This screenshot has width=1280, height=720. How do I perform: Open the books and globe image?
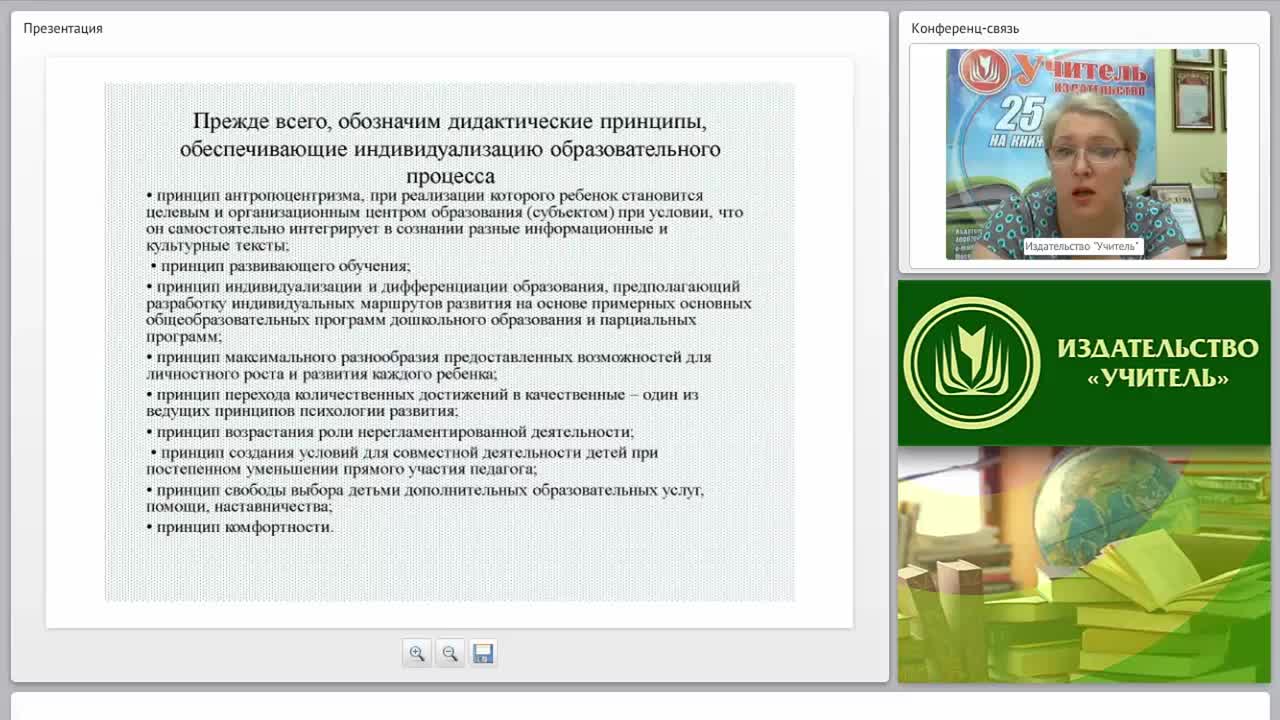pos(1084,565)
